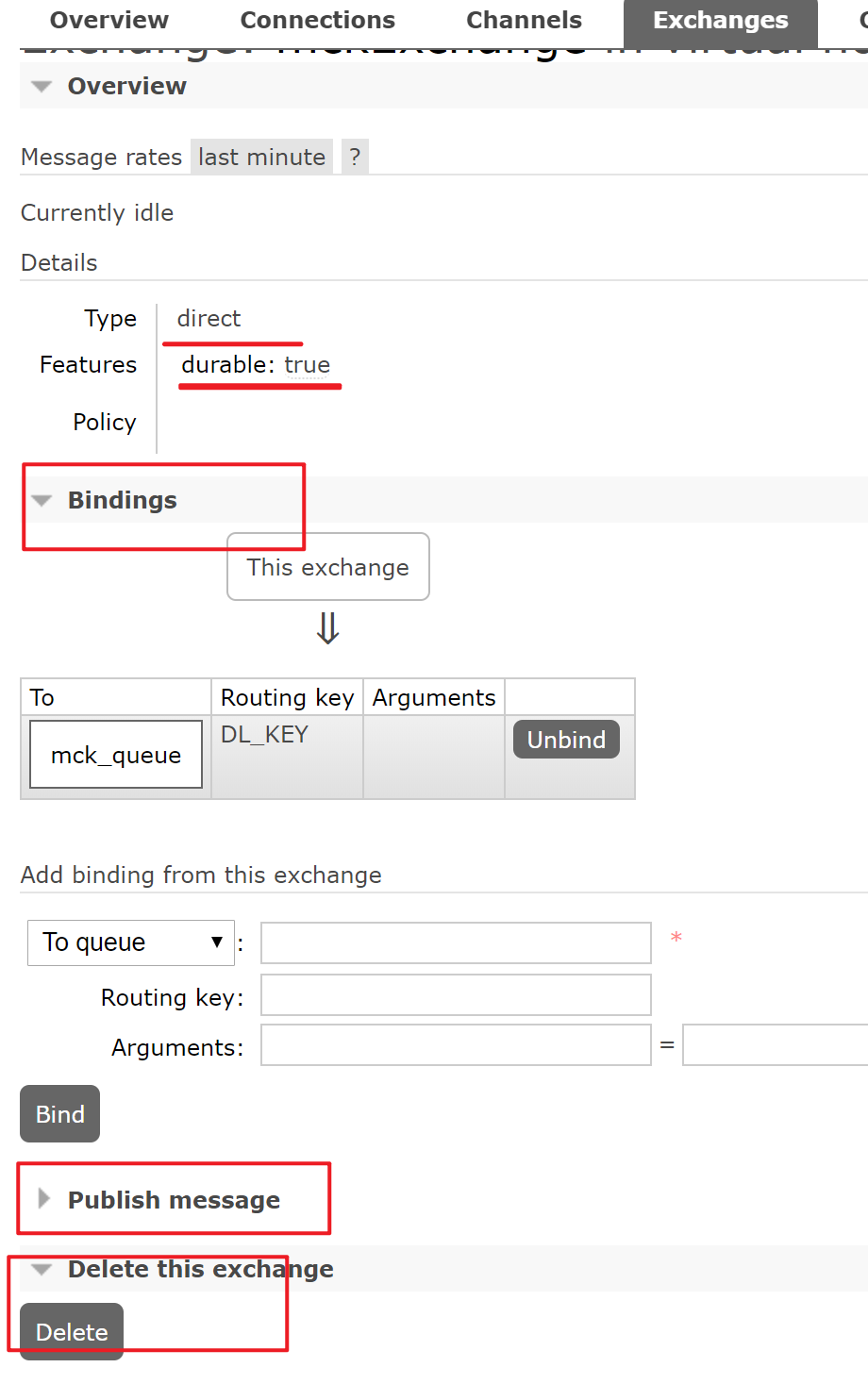The image size is (868, 1384).
Task: Click the 'This exchange' box
Action: [328, 567]
